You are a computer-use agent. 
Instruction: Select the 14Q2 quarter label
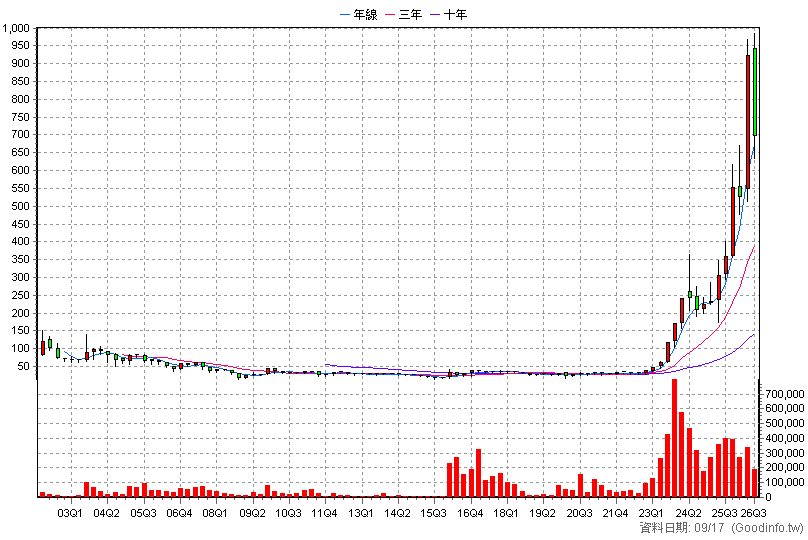397,513
